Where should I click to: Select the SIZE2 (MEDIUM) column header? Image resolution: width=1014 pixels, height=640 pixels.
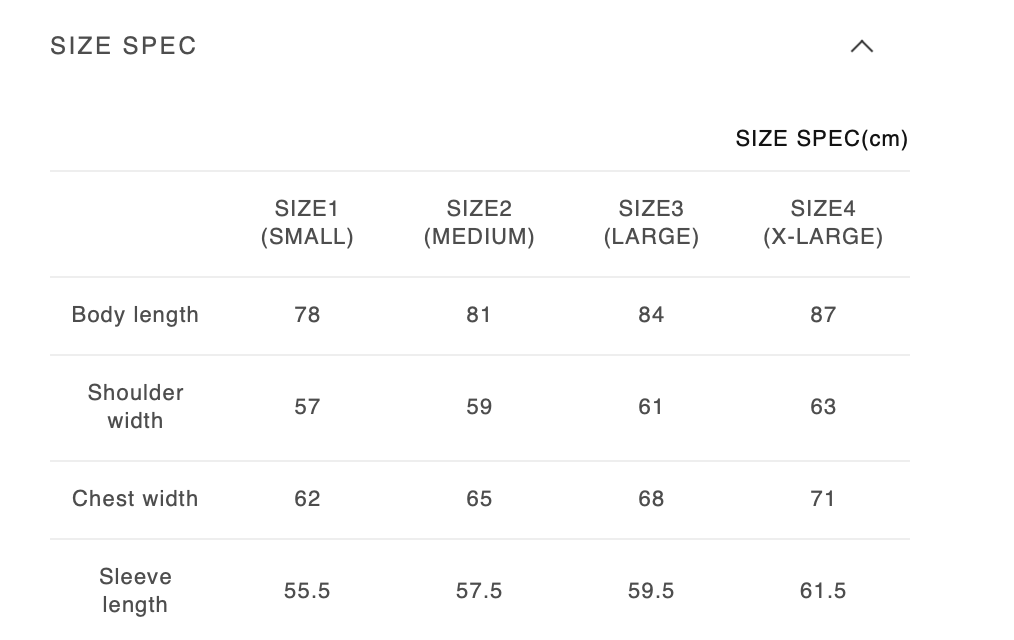click(x=479, y=223)
